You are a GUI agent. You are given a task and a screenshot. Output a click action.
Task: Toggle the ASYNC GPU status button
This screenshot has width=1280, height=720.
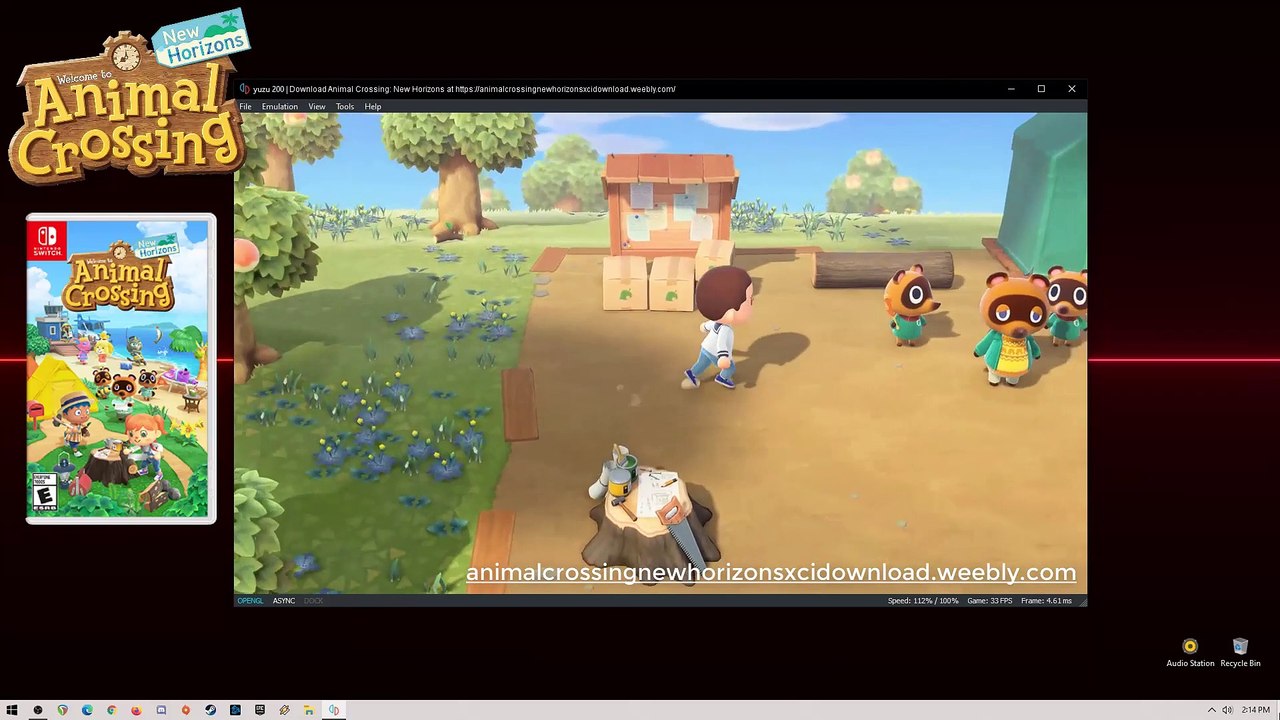(284, 601)
